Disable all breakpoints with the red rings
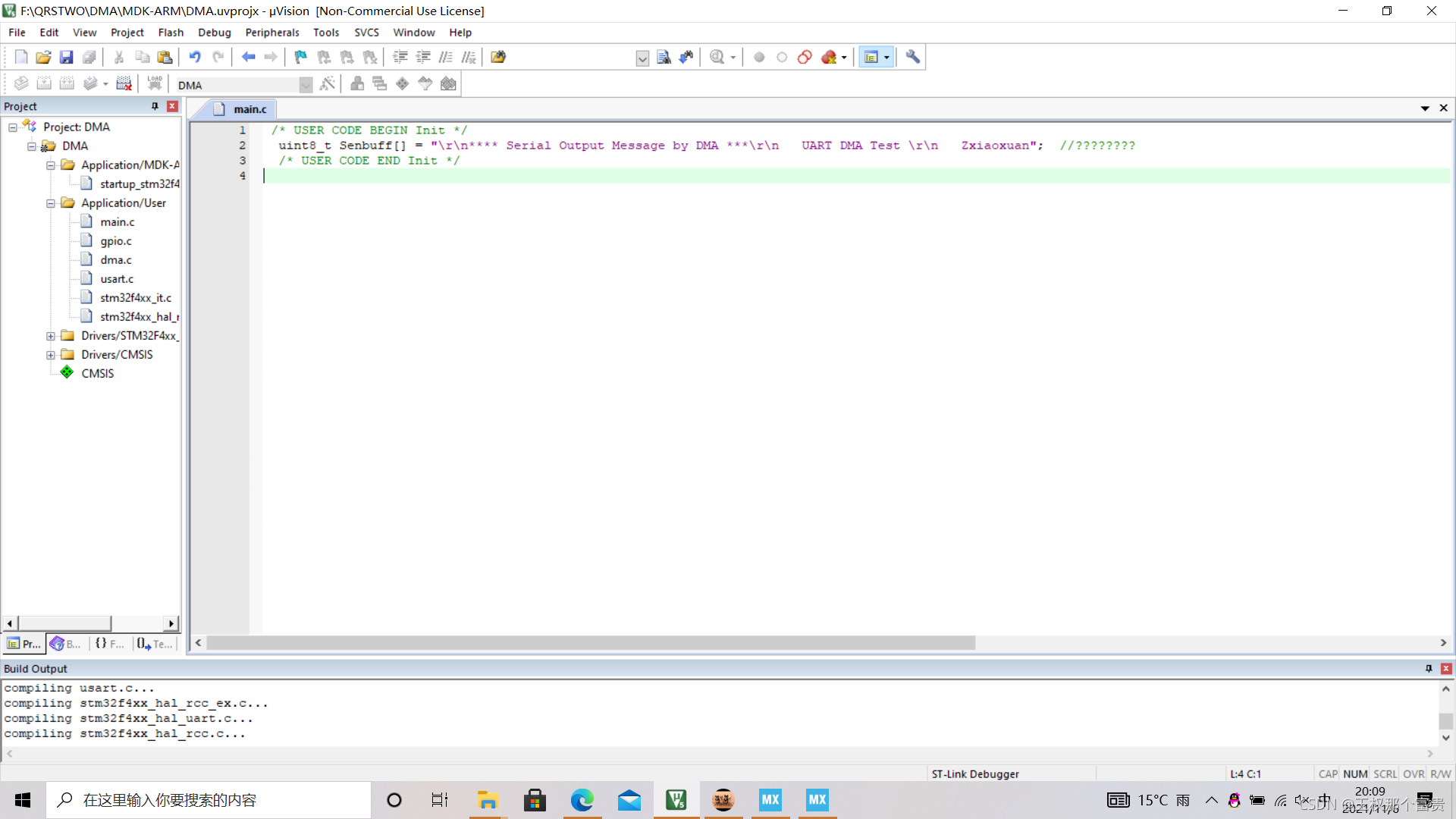The width and height of the screenshot is (1456, 819). tap(805, 57)
